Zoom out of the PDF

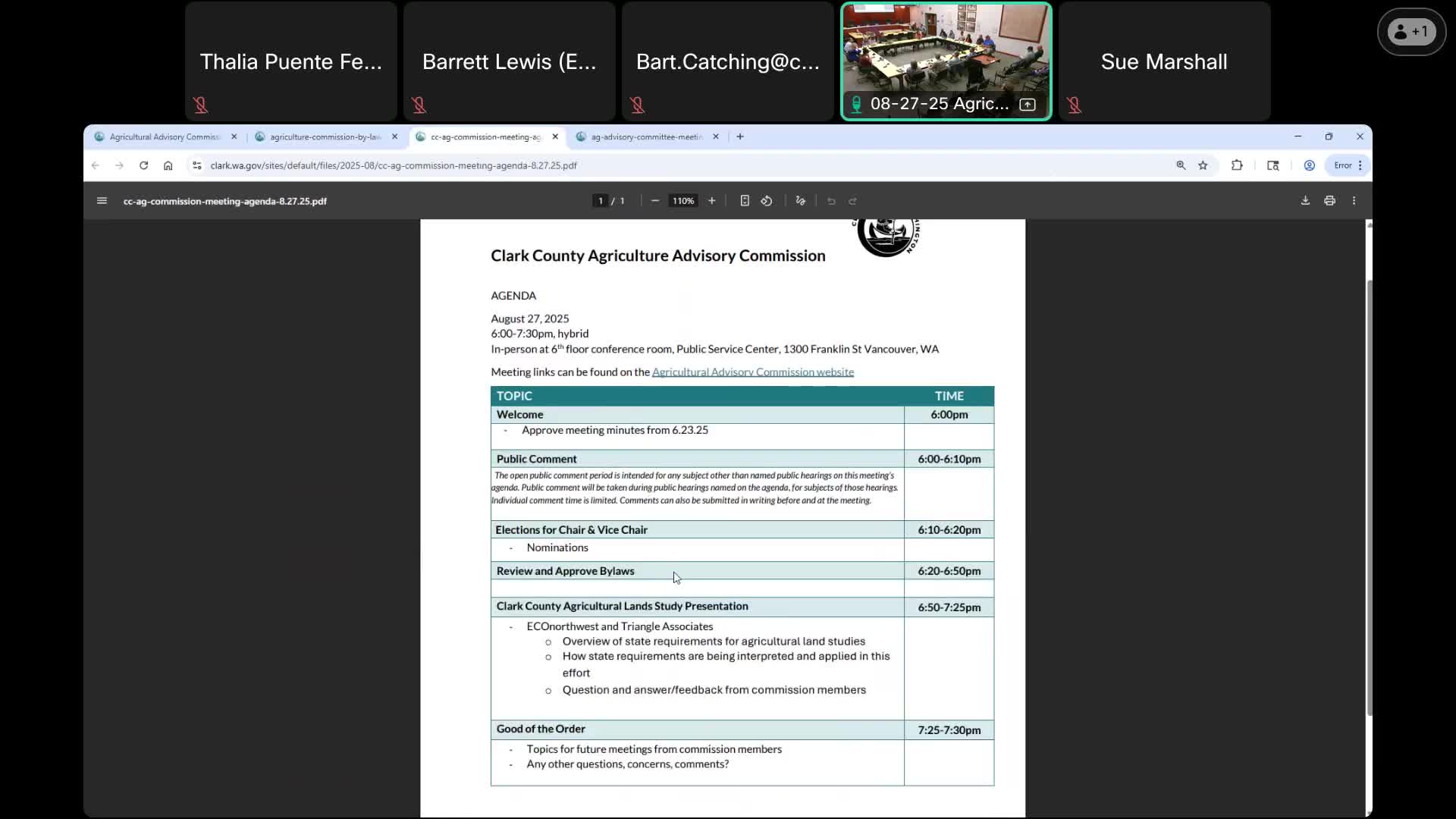pos(655,201)
